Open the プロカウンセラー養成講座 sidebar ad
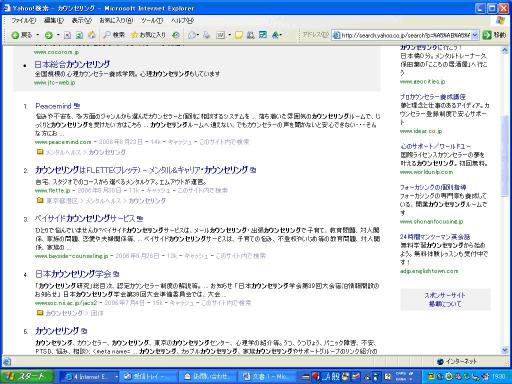Viewport: 512px width, 384px height. click(x=433, y=97)
